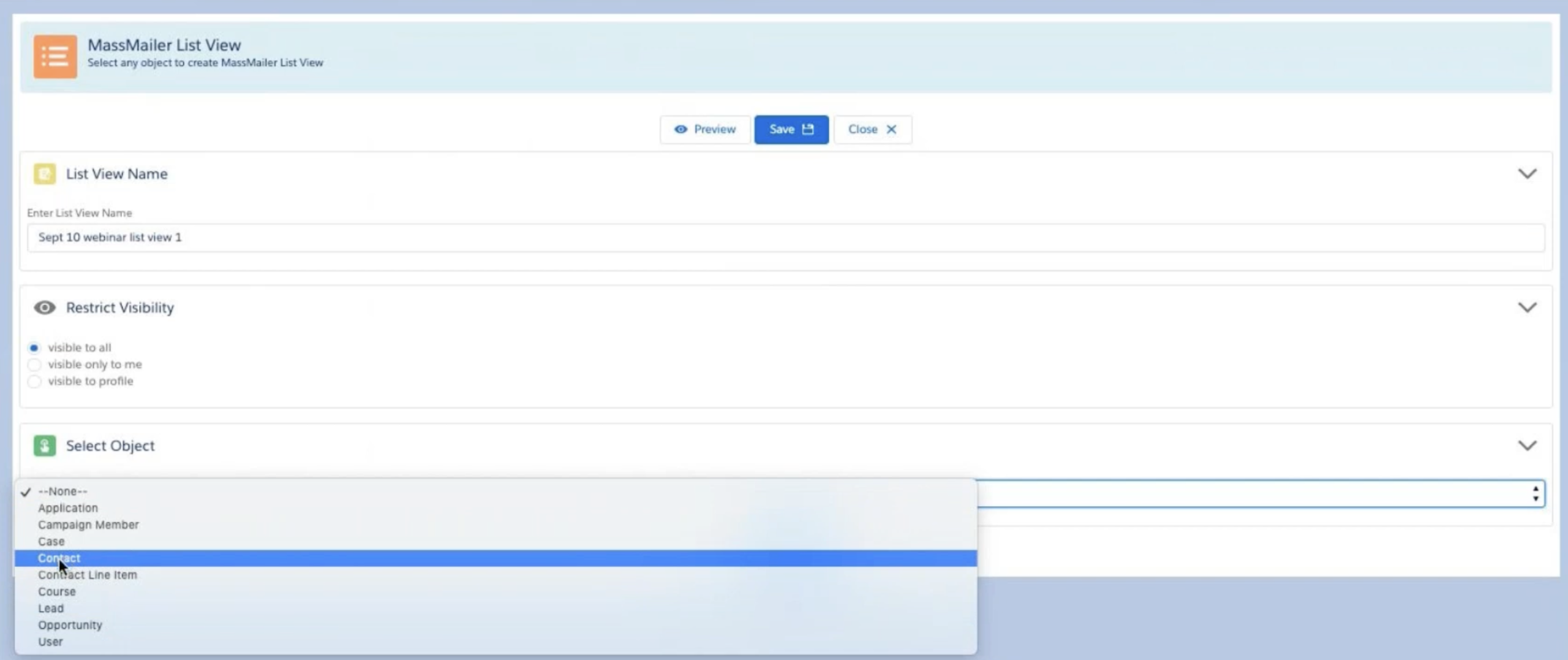Click the object picklist stepper arrows
Screen dimensions: 1568x660
pyautogui.click(x=1535, y=494)
